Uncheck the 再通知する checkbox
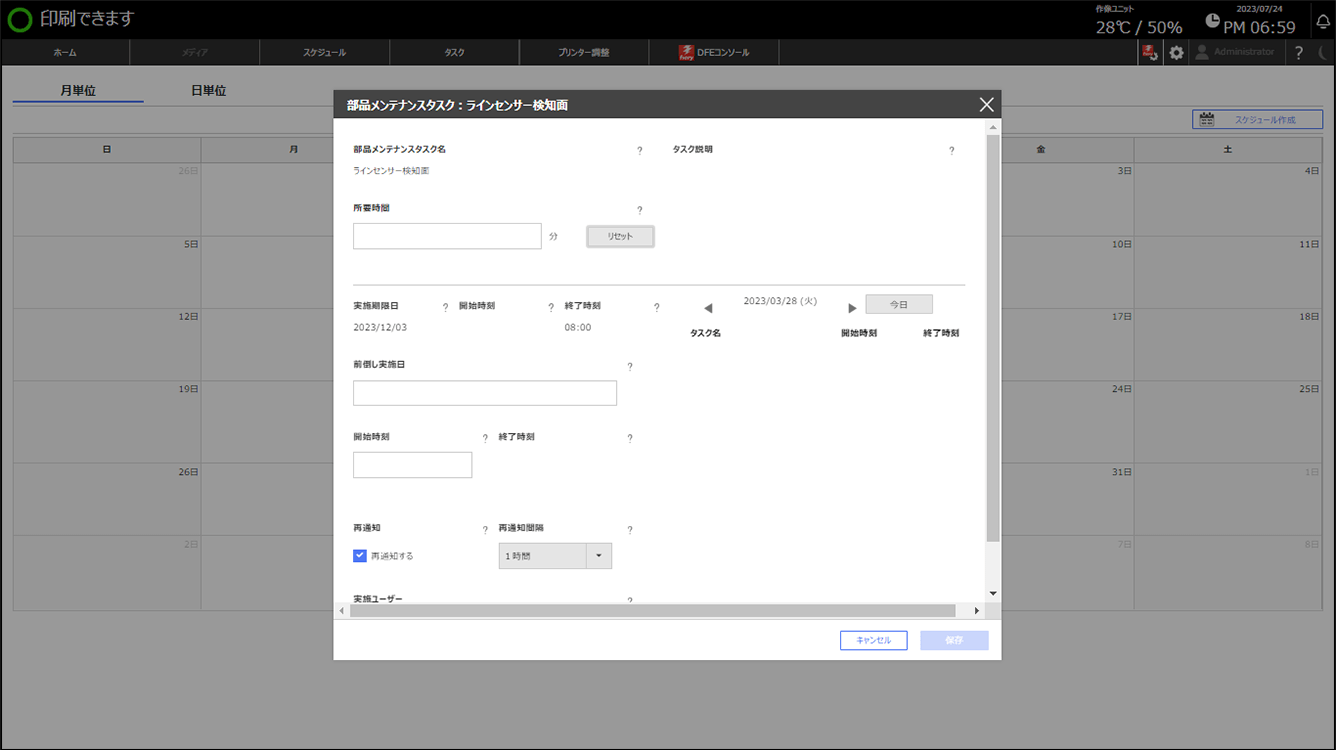1336x750 pixels. 360,556
